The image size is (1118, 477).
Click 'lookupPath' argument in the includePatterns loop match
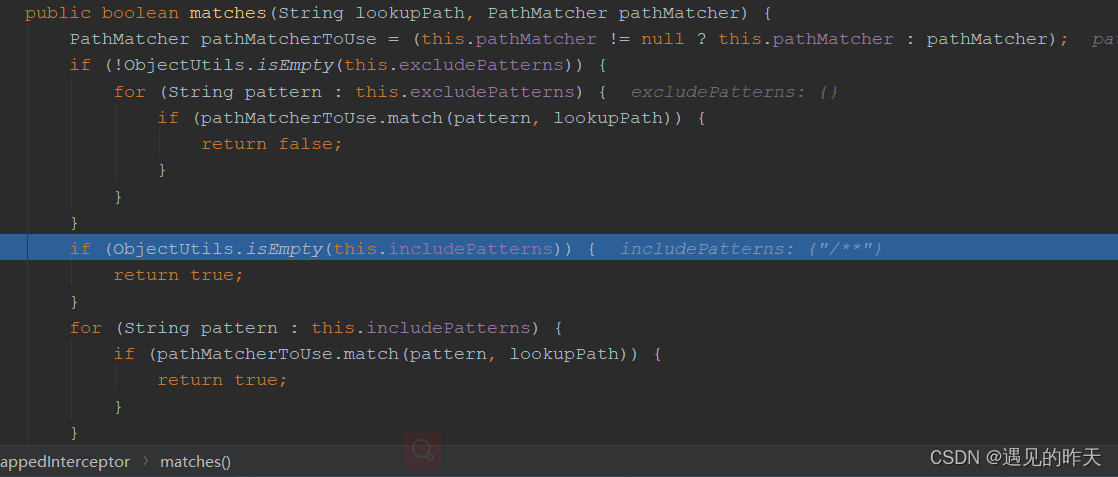pos(564,354)
